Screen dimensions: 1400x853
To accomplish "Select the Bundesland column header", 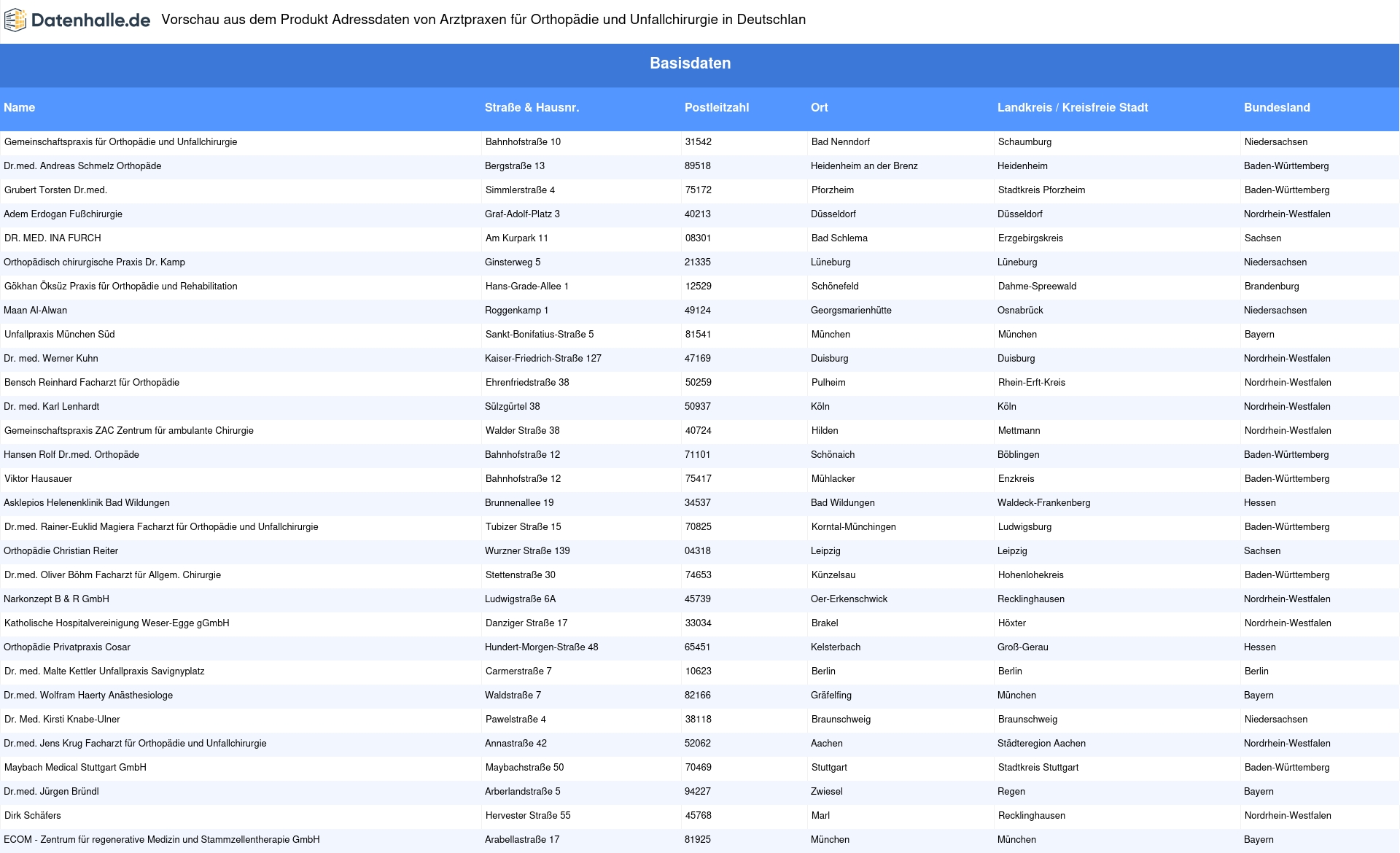I will tap(1277, 107).
